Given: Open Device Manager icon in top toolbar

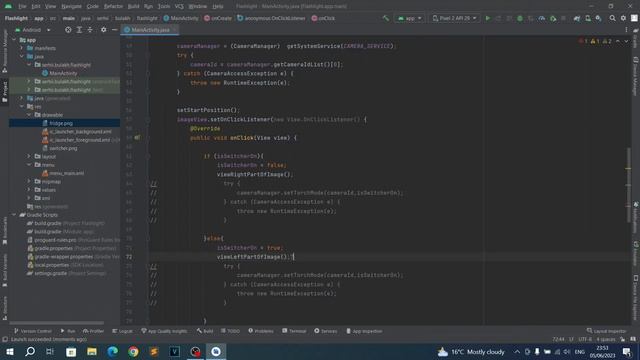Looking at the screenshot, I should pos(588,18).
